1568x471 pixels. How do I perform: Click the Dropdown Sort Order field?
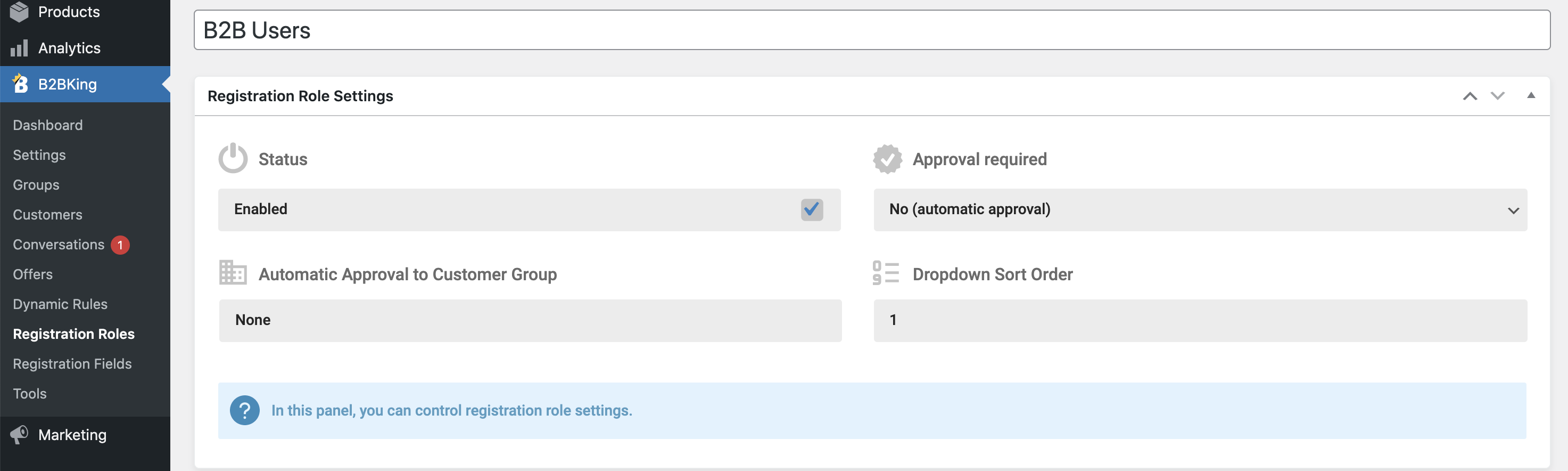pos(1200,321)
